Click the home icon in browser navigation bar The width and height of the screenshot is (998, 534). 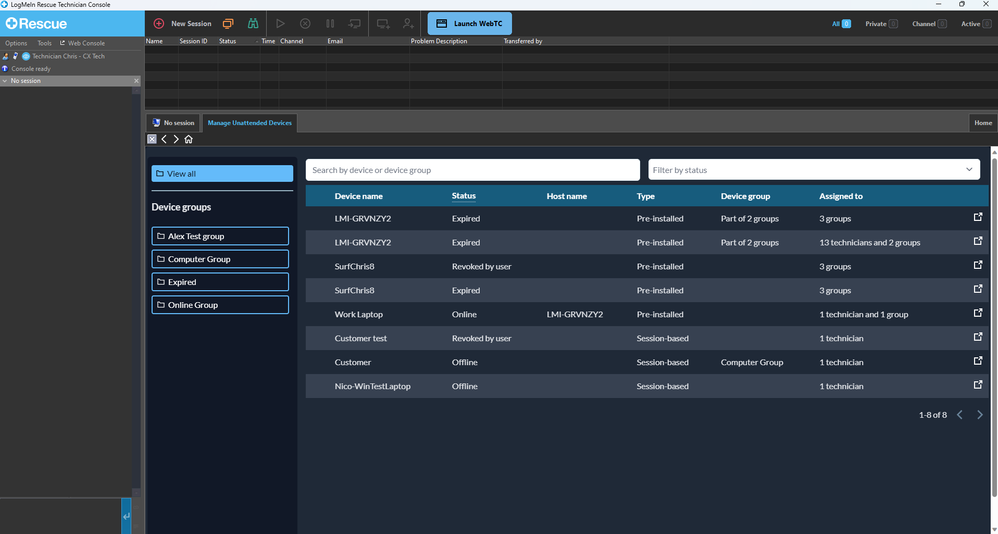click(188, 139)
